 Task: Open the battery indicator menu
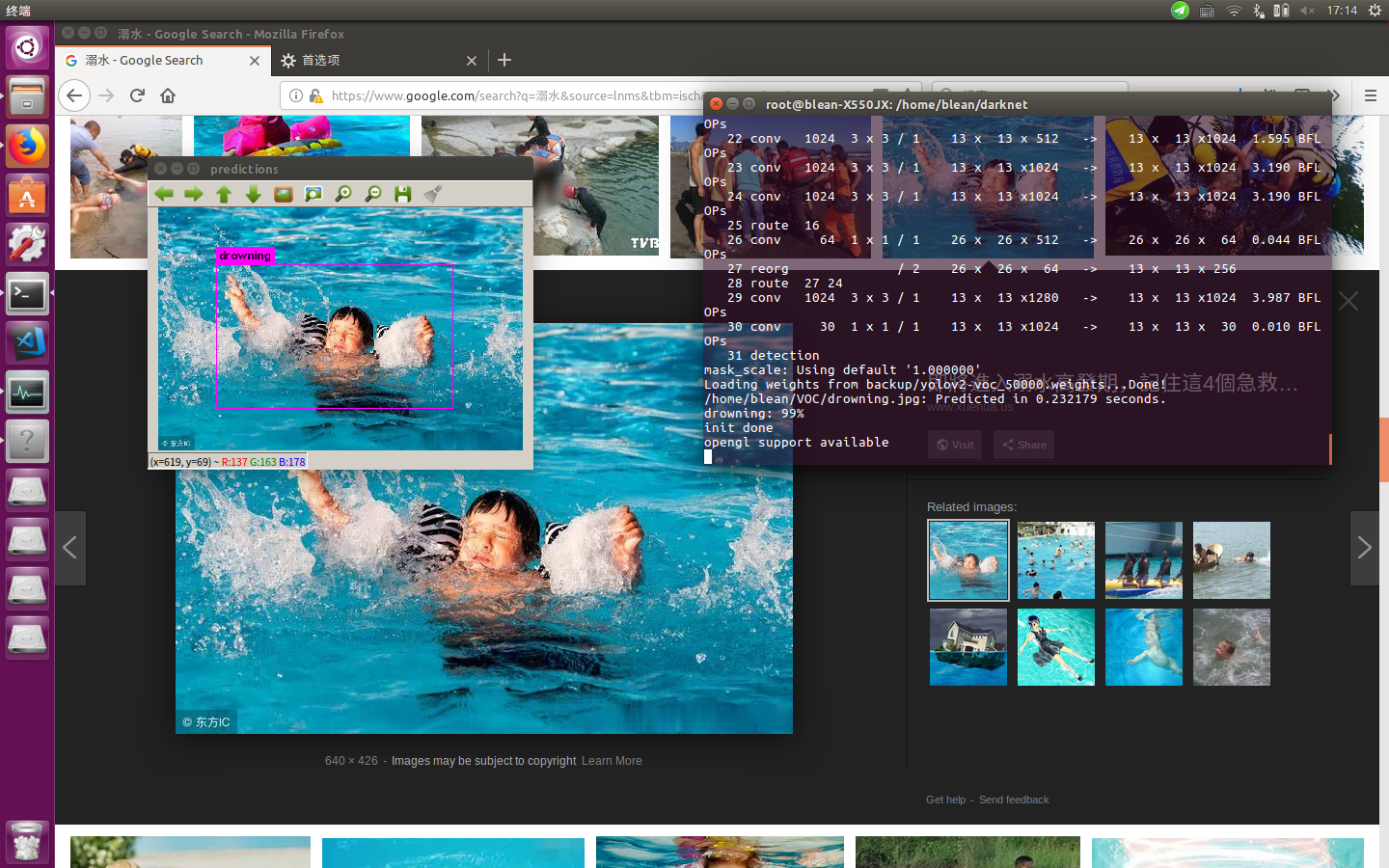coord(1281,11)
